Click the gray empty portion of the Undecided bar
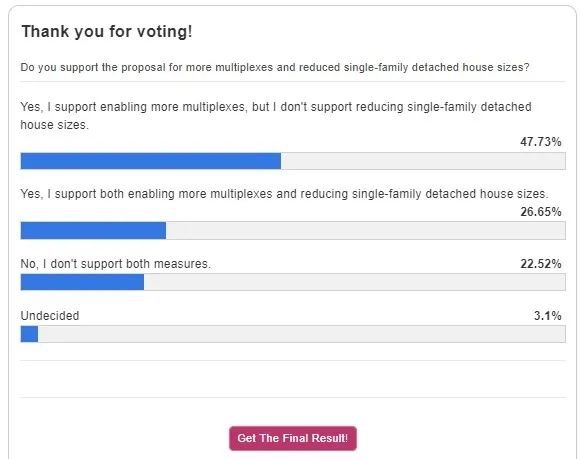Viewport: 583px width, 459px height. (302, 334)
